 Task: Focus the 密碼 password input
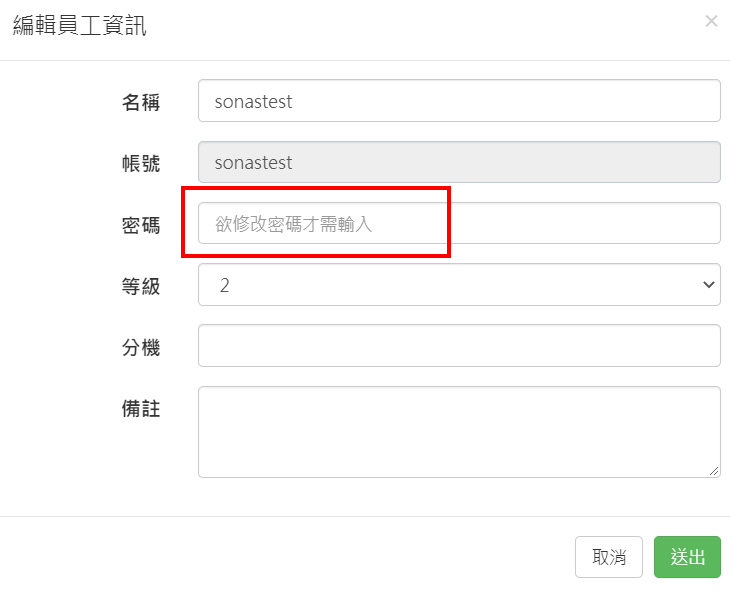point(459,223)
